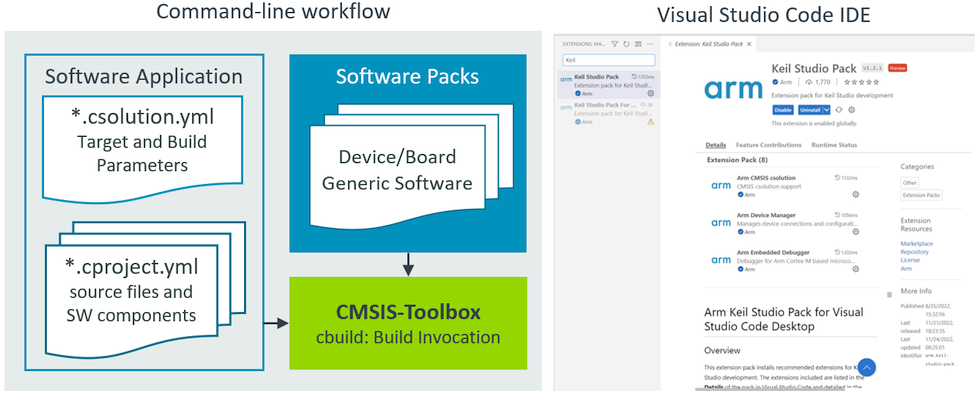This screenshot has width=980, height=405.
Task: Click the Clear Extensions Search Results icon
Action: pyautogui.click(x=637, y=44)
